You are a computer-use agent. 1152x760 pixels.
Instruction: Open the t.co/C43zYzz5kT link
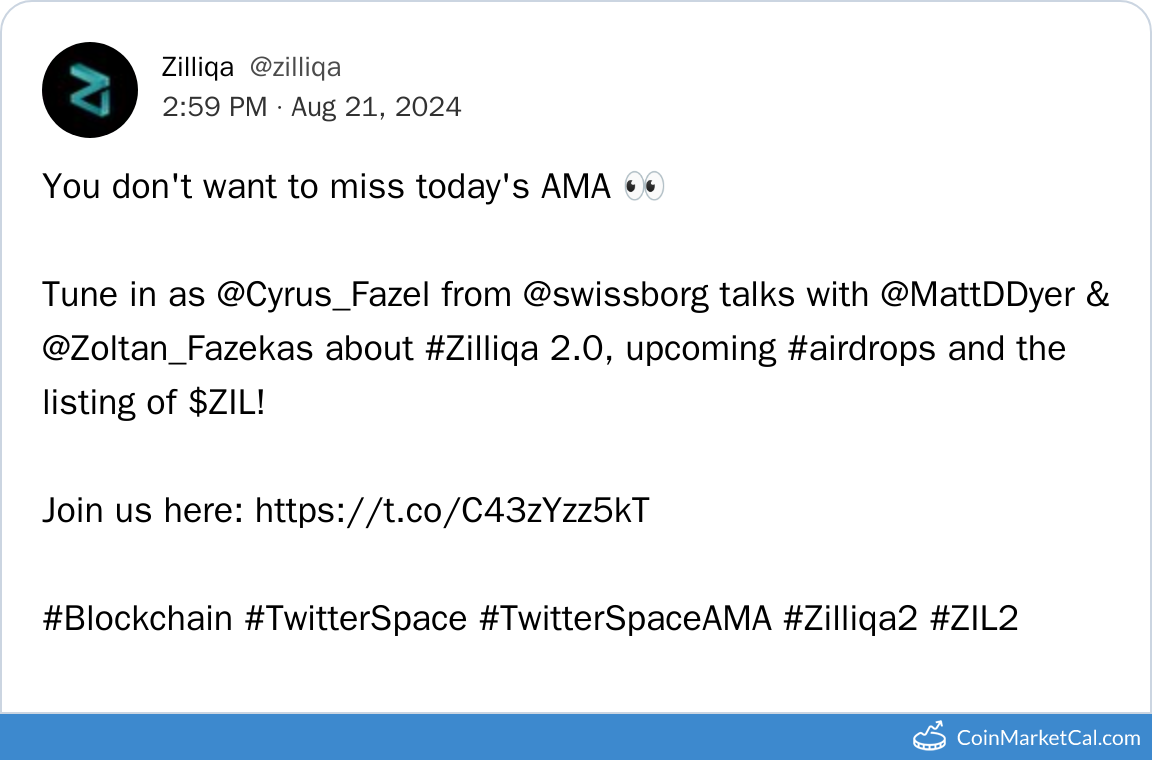453,511
